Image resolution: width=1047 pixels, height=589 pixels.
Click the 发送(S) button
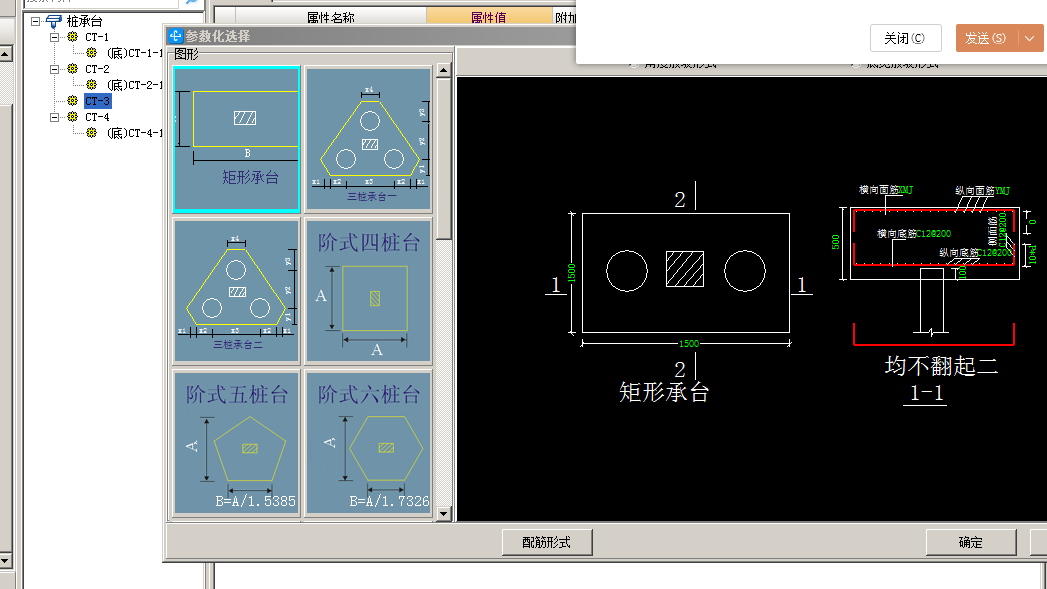point(986,38)
